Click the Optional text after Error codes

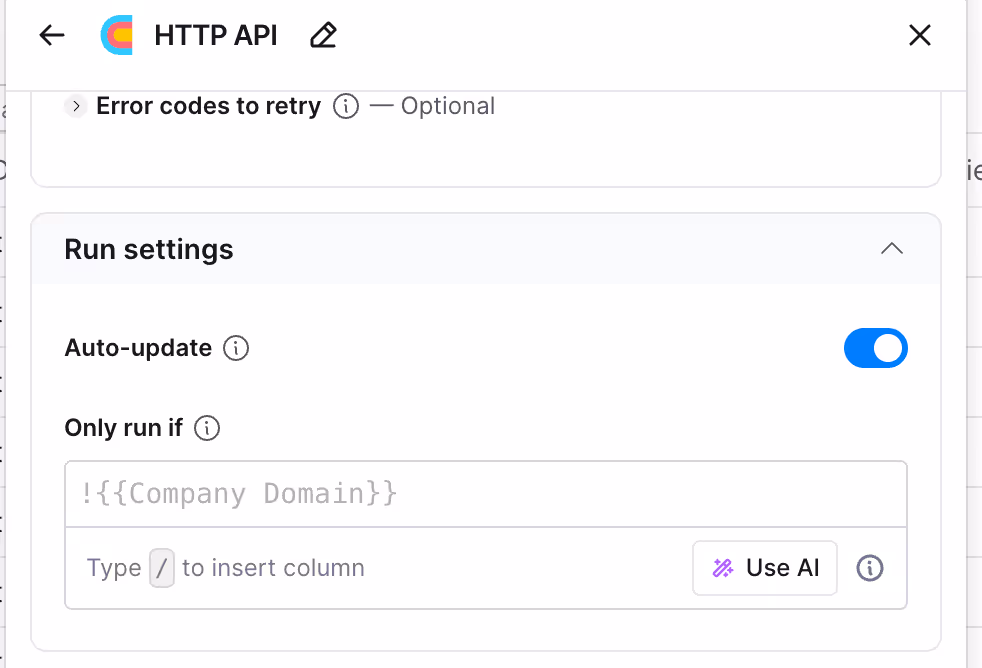pyautogui.click(x=447, y=106)
